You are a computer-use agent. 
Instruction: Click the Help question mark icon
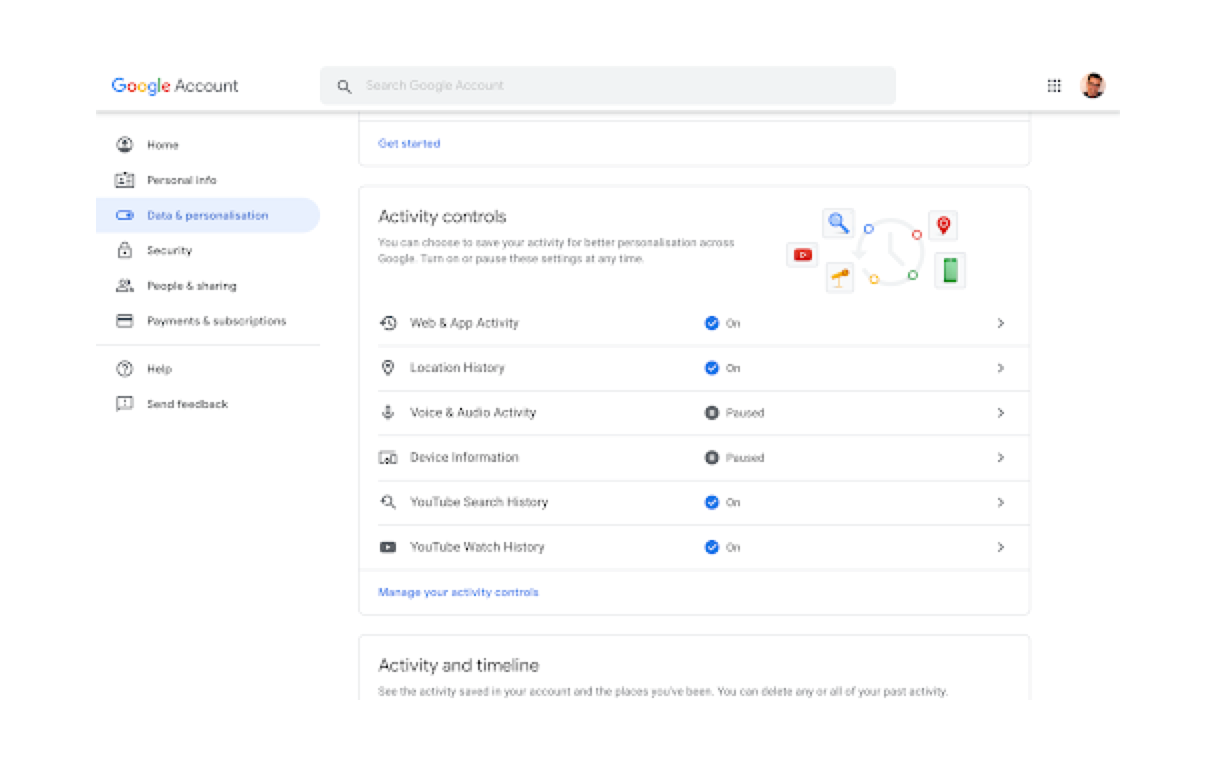tap(125, 369)
